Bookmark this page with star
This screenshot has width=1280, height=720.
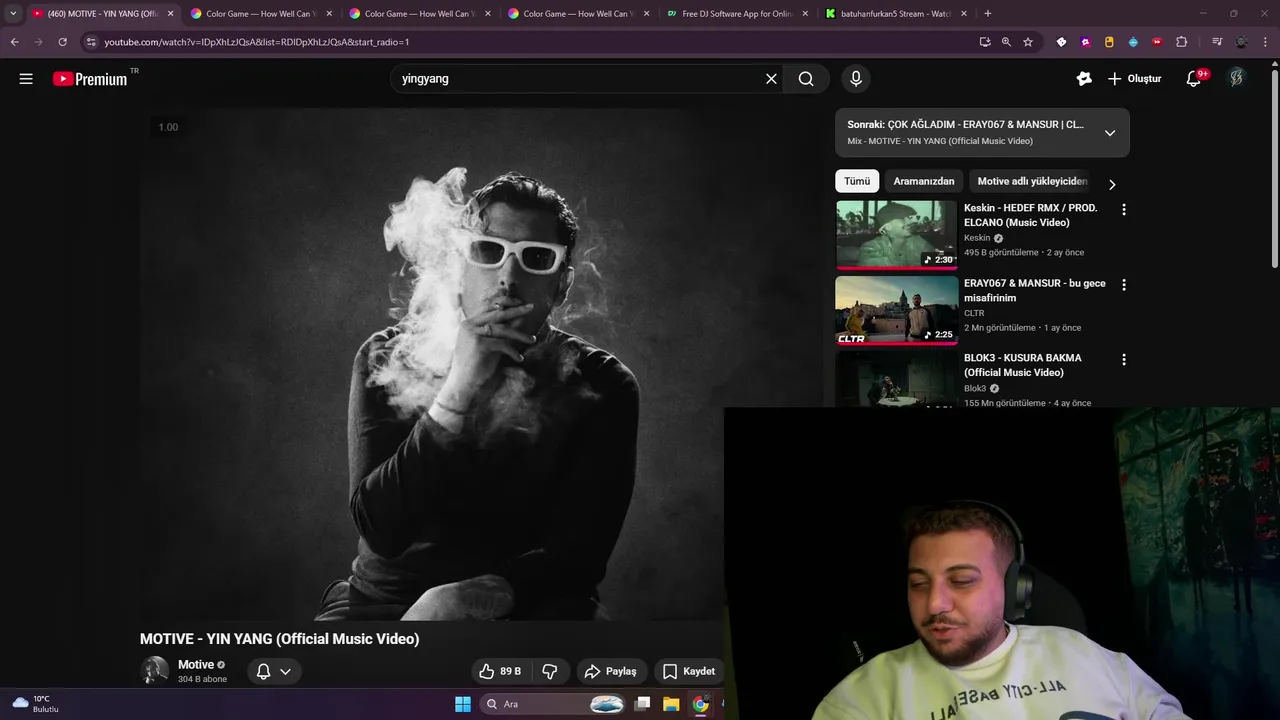[1028, 42]
